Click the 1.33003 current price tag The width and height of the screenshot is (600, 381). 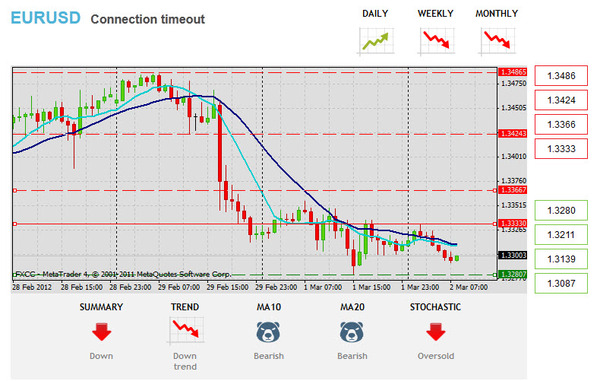513,255
